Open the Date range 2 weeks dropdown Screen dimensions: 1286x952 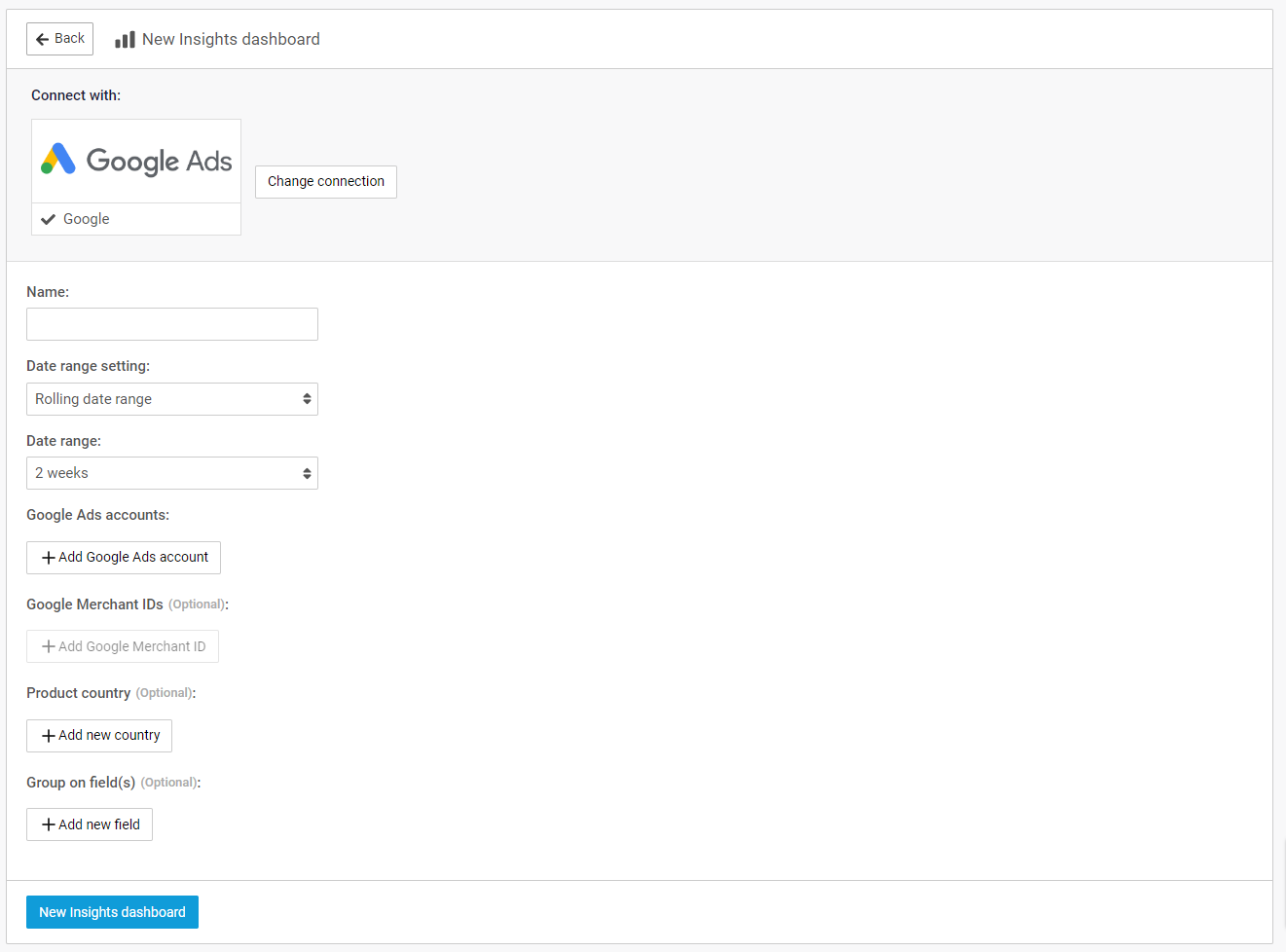tap(172, 473)
